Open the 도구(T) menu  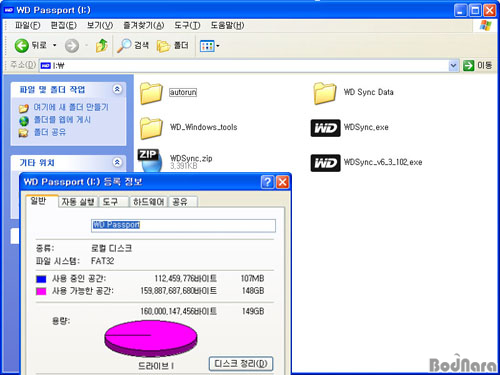pyautogui.click(x=187, y=25)
